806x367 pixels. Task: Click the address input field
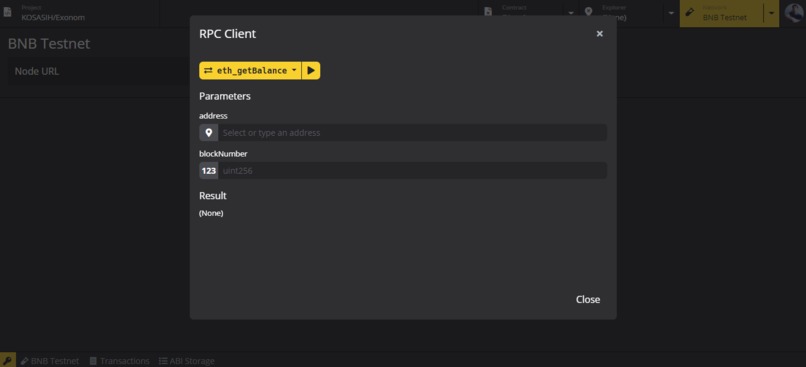click(x=412, y=133)
